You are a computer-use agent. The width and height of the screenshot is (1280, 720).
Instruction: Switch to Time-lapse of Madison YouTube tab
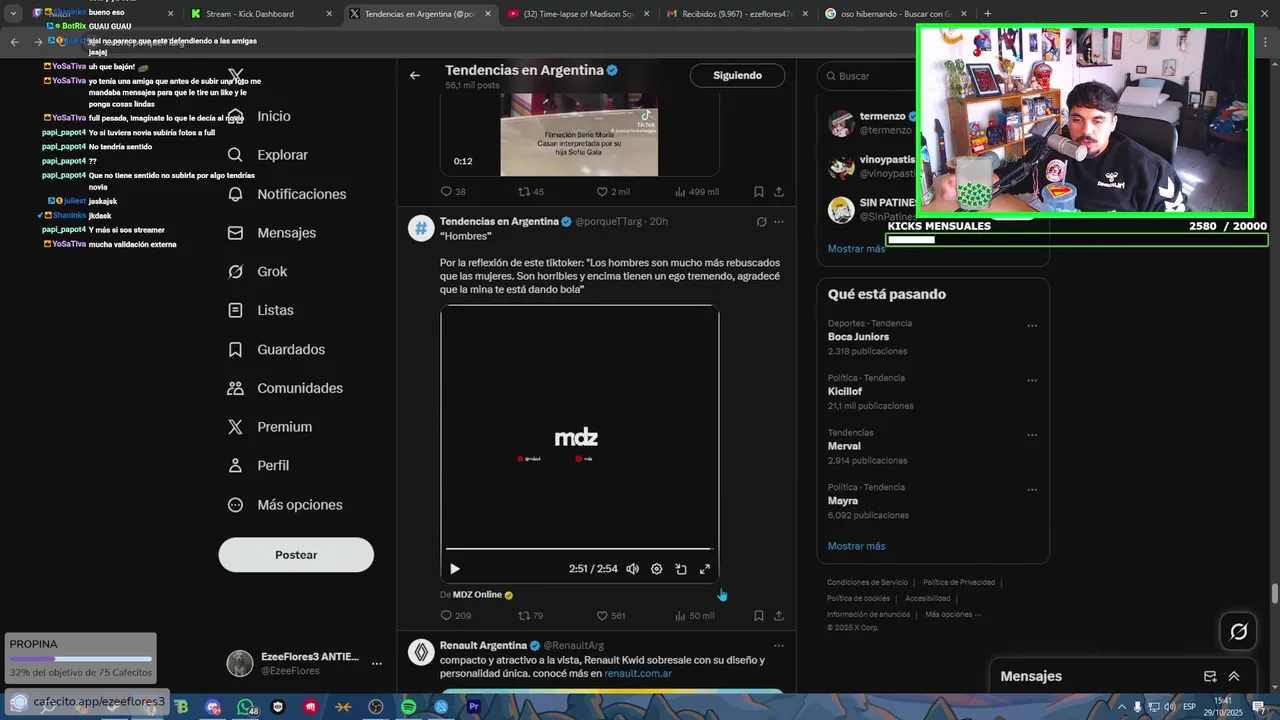578,14
